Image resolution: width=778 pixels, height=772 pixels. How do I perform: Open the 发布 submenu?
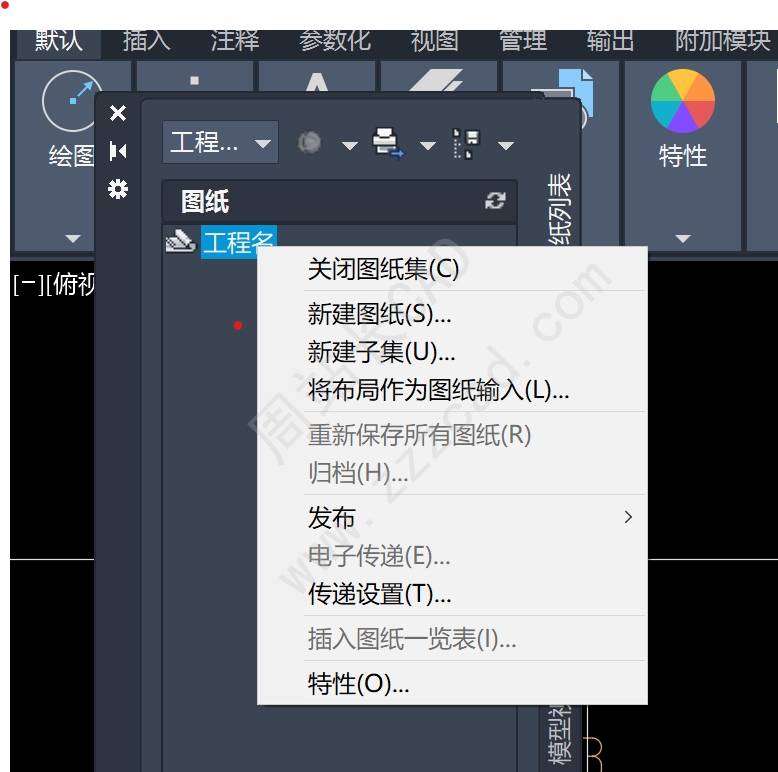(452, 517)
